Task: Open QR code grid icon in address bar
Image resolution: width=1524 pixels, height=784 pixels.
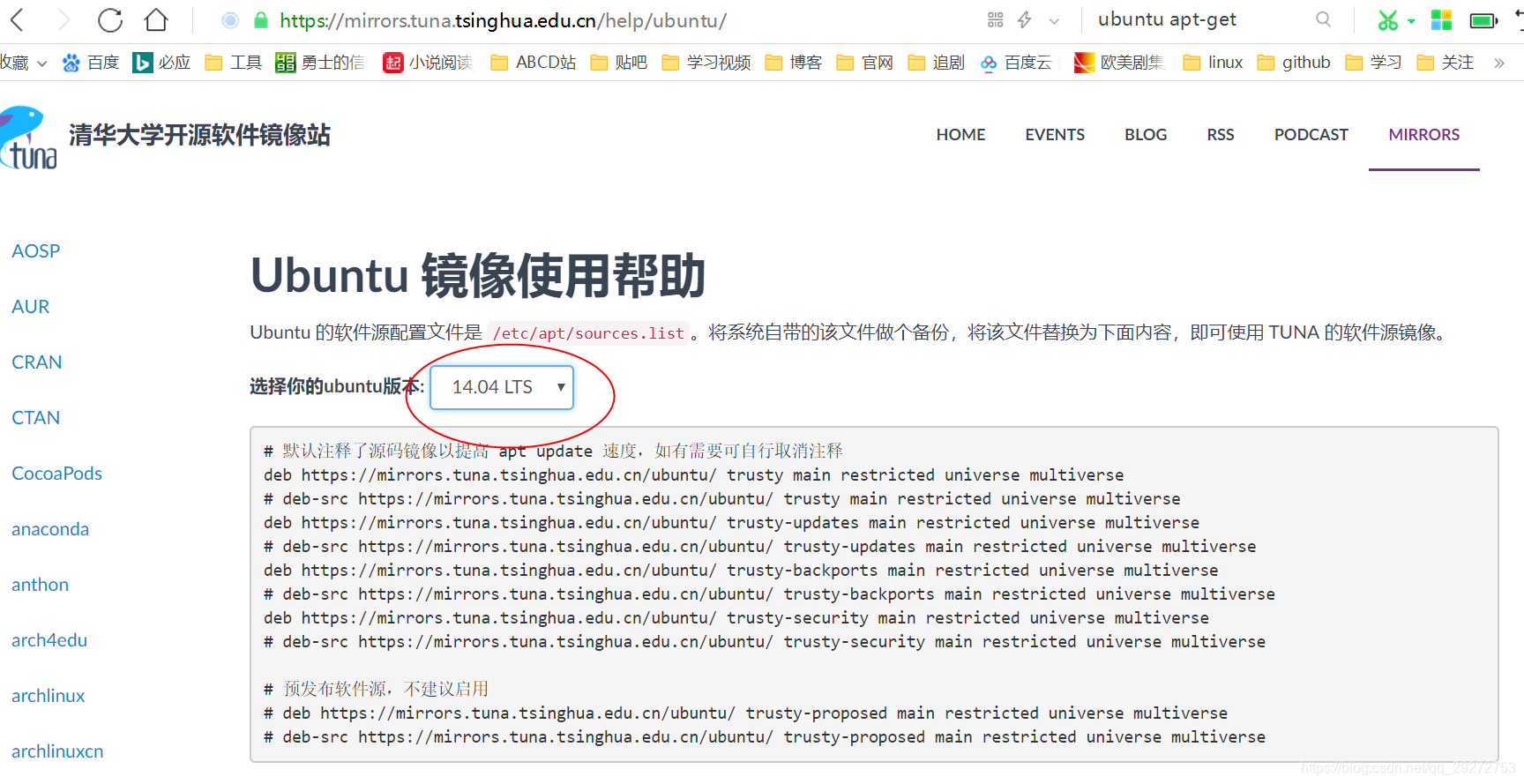Action: coord(996,19)
